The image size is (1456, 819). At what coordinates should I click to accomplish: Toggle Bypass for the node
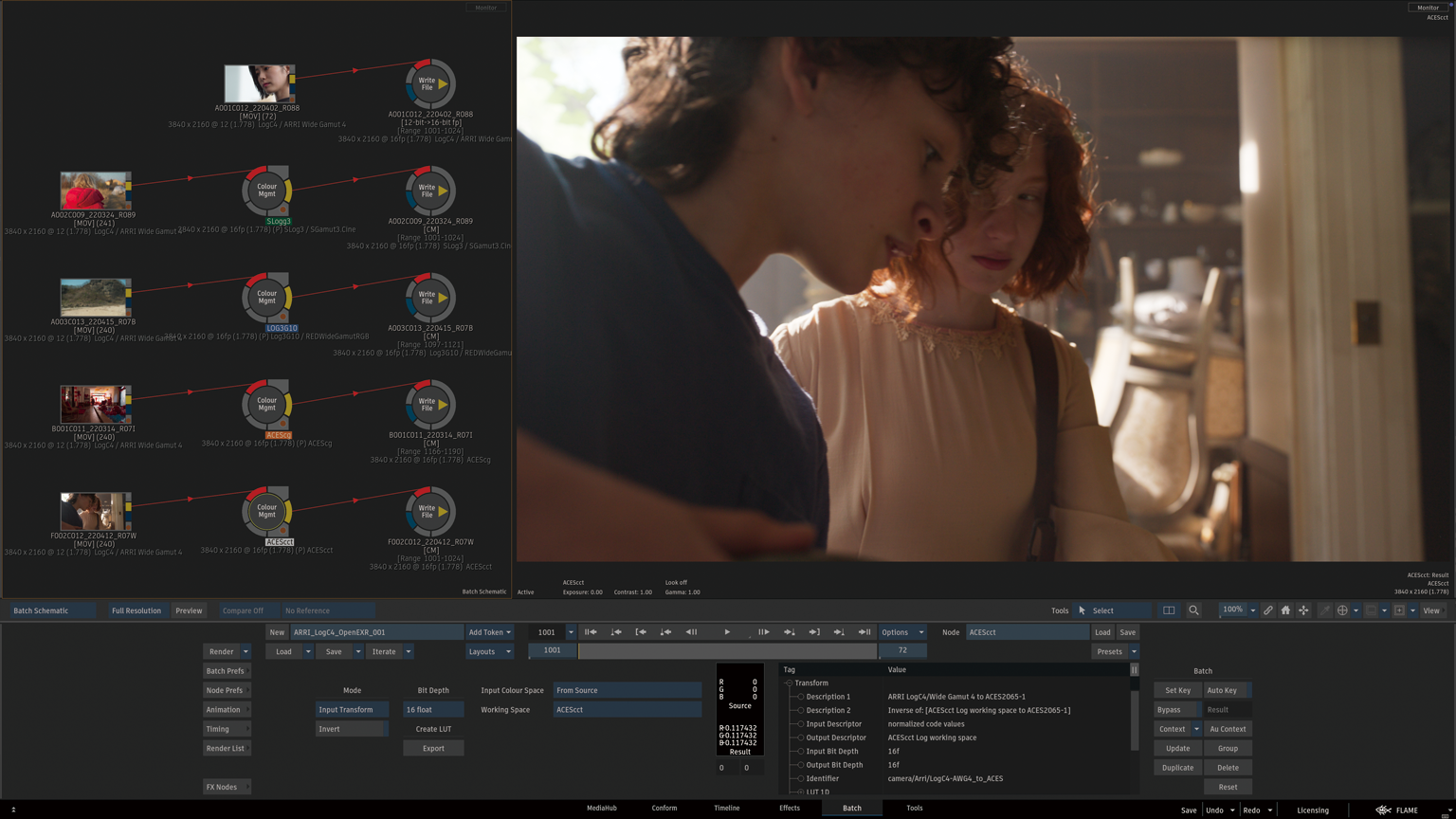click(x=1175, y=710)
